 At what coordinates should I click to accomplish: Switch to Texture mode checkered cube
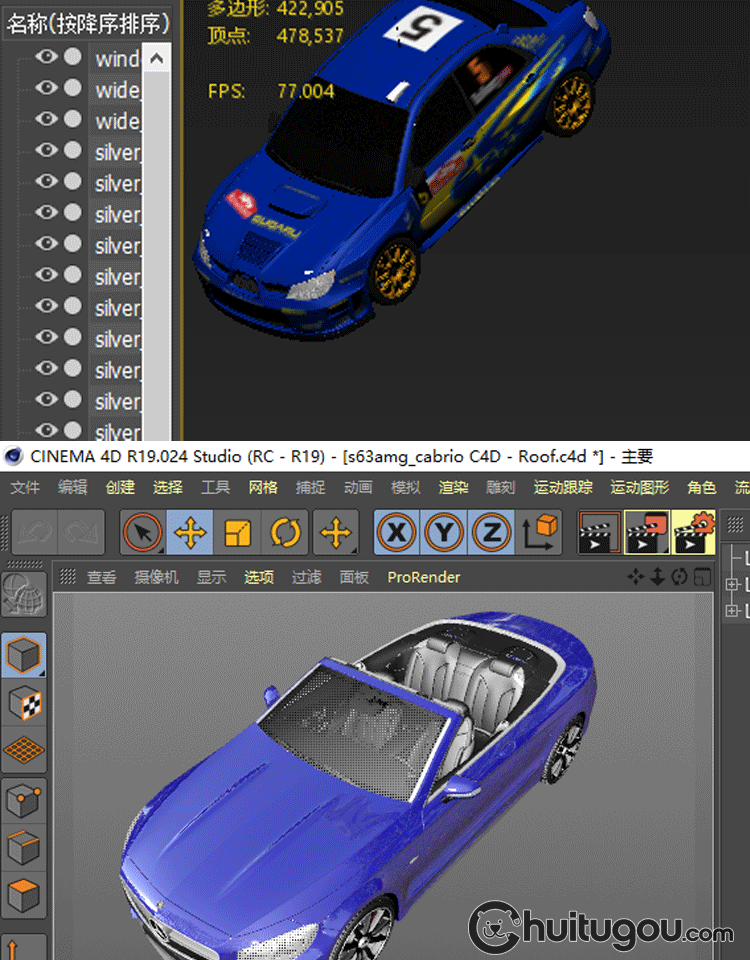[24, 703]
